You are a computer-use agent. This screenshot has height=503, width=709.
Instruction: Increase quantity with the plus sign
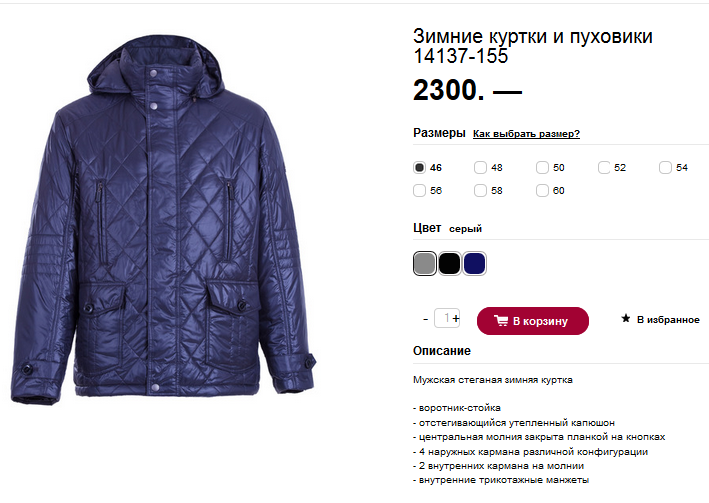click(x=456, y=318)
